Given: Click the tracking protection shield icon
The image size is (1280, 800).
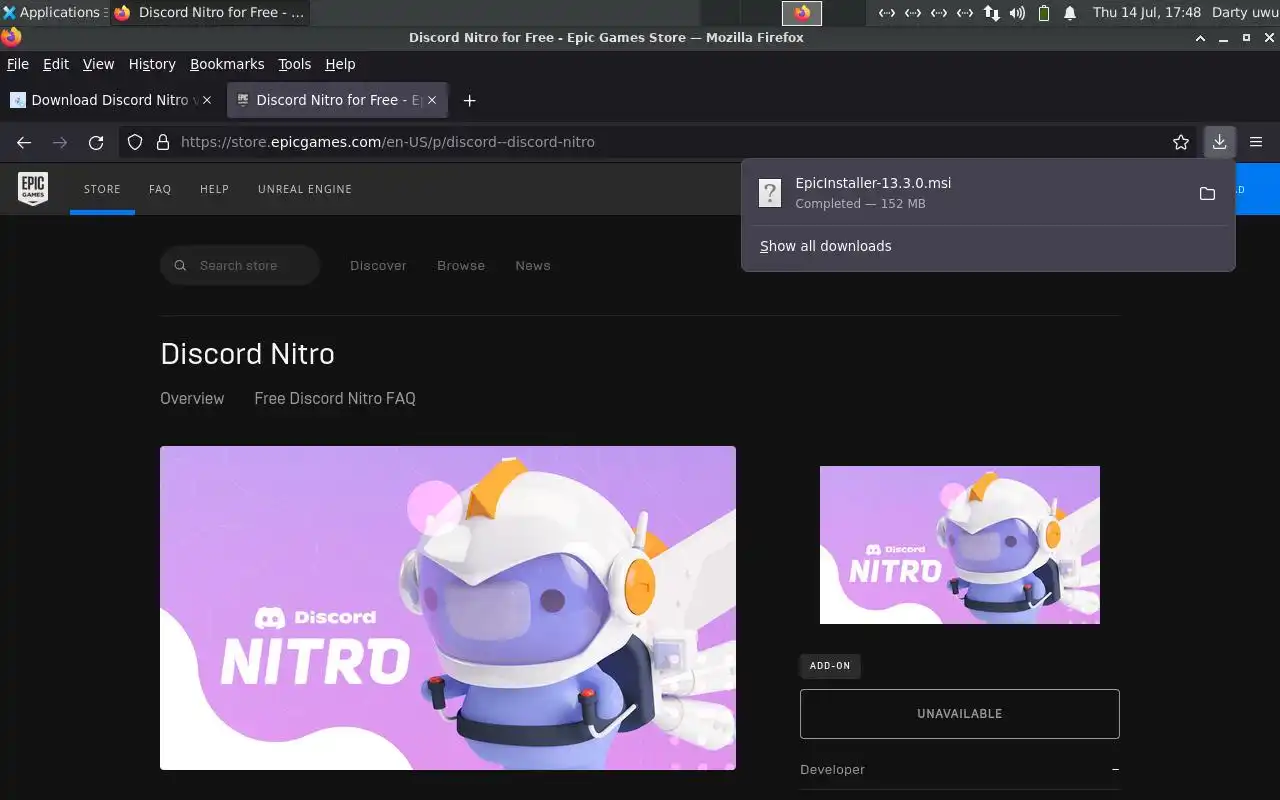Looking at the screenshot, I should pyautogui.click(x=135, y=142).
